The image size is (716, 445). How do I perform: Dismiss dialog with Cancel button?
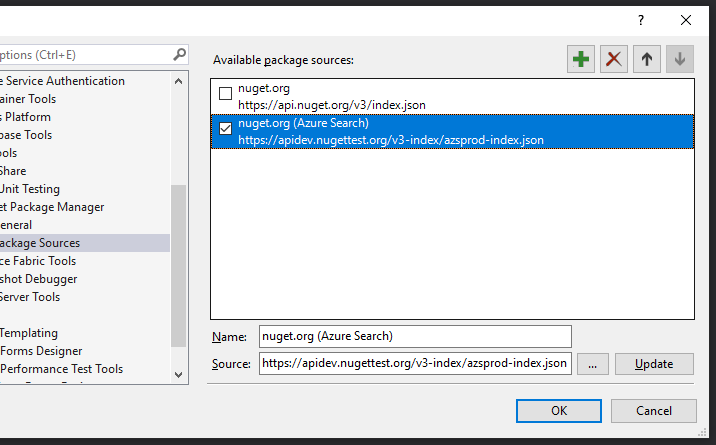point(654,411)
